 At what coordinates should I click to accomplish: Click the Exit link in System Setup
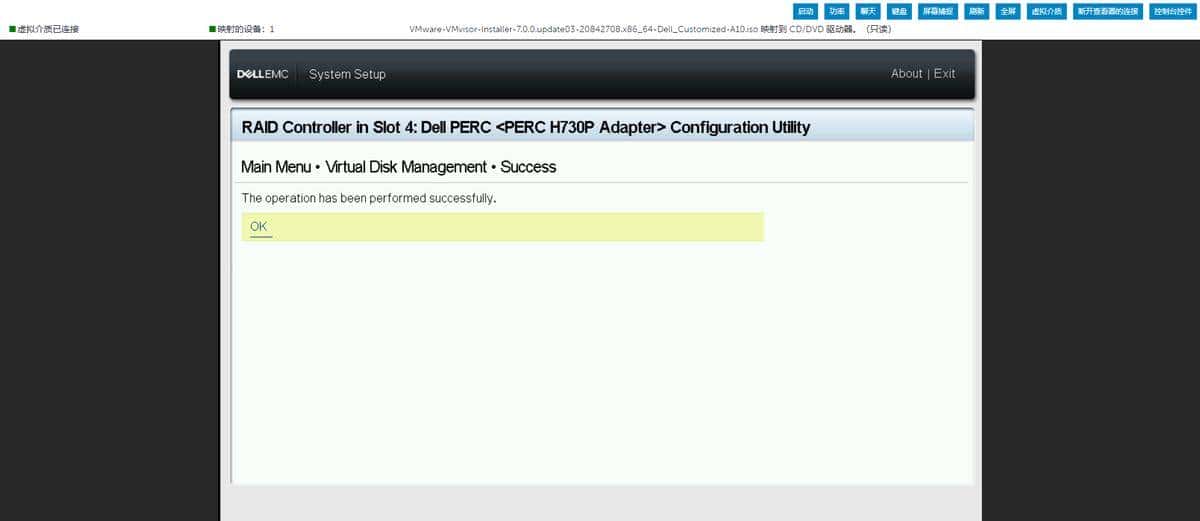pyautogui.click(x=944, y=74)
